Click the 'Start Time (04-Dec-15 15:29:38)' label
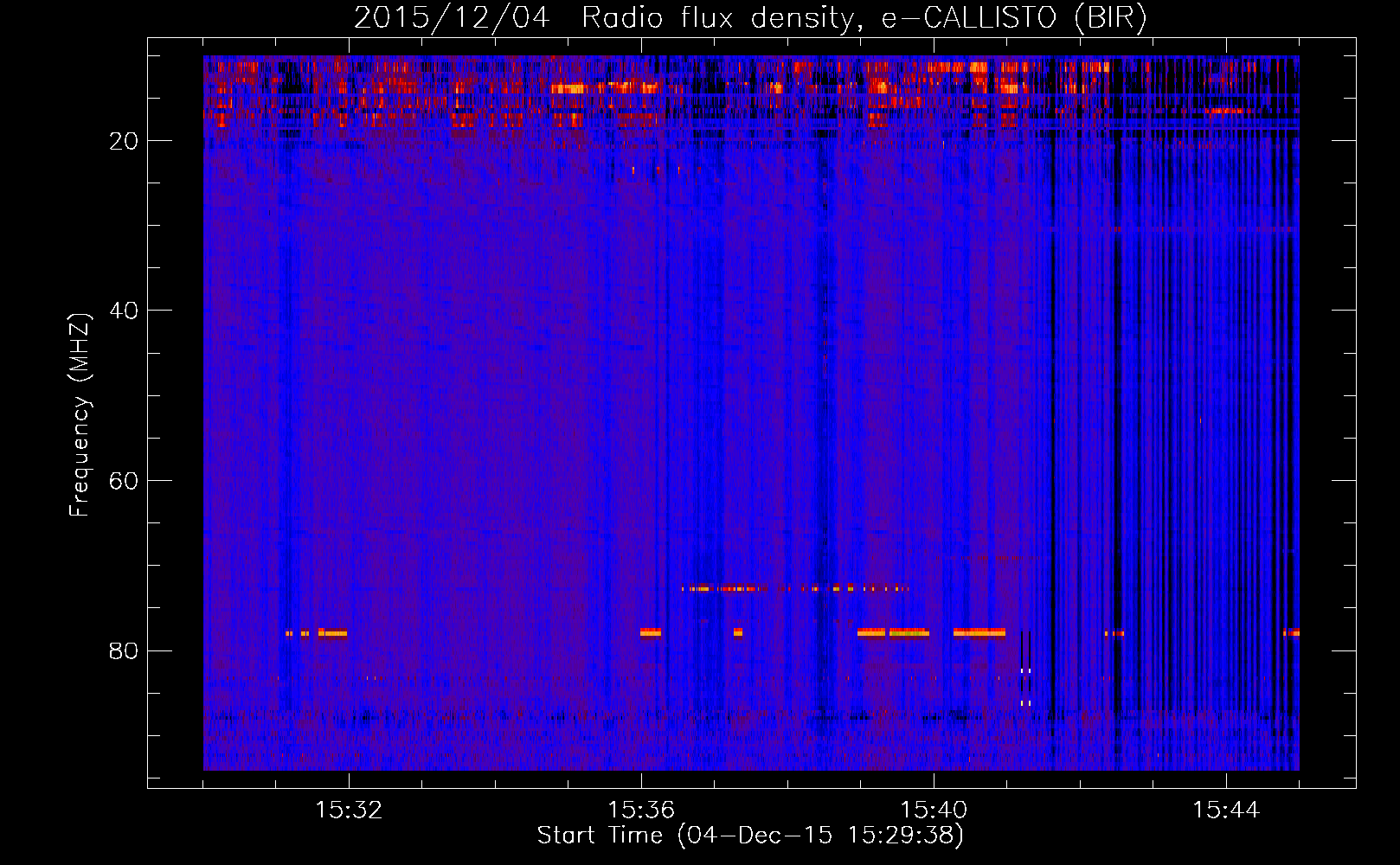This screenshot has width=1400, height=865. point(750,836)
